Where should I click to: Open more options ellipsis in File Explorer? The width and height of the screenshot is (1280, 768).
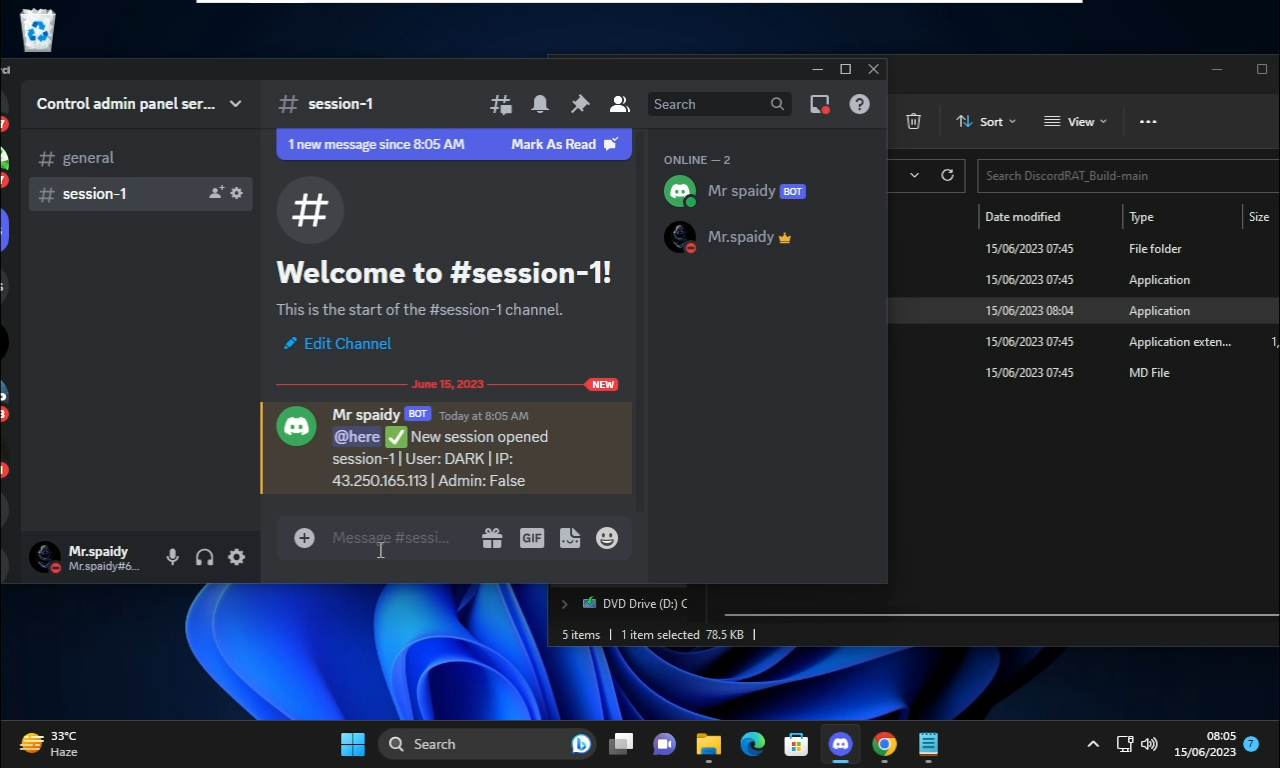tap(1148, 121)
